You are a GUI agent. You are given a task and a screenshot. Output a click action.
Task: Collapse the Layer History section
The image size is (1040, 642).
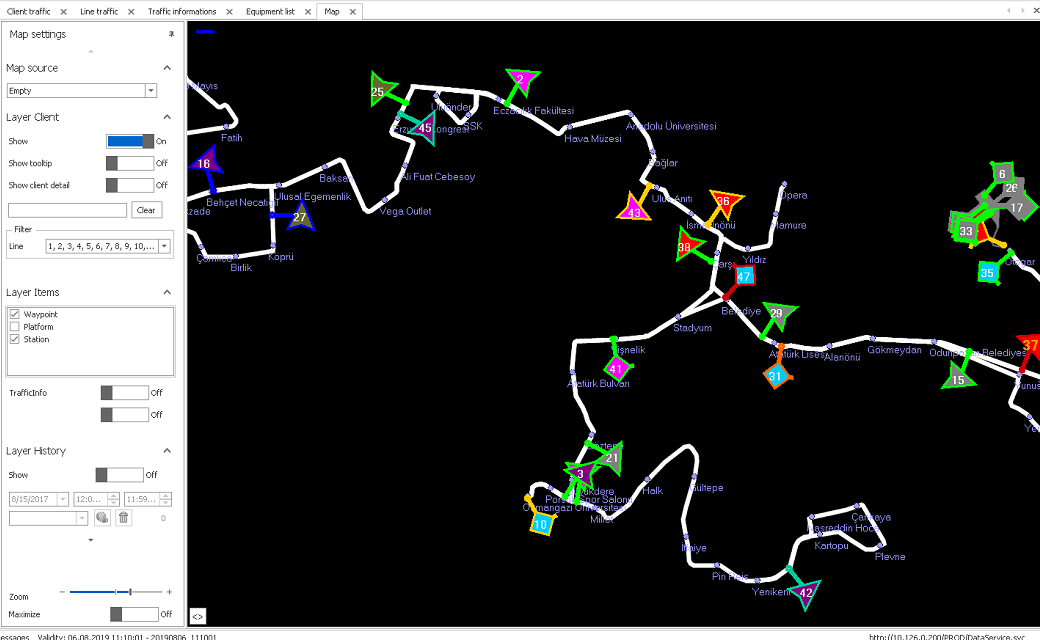click(167, 451)
